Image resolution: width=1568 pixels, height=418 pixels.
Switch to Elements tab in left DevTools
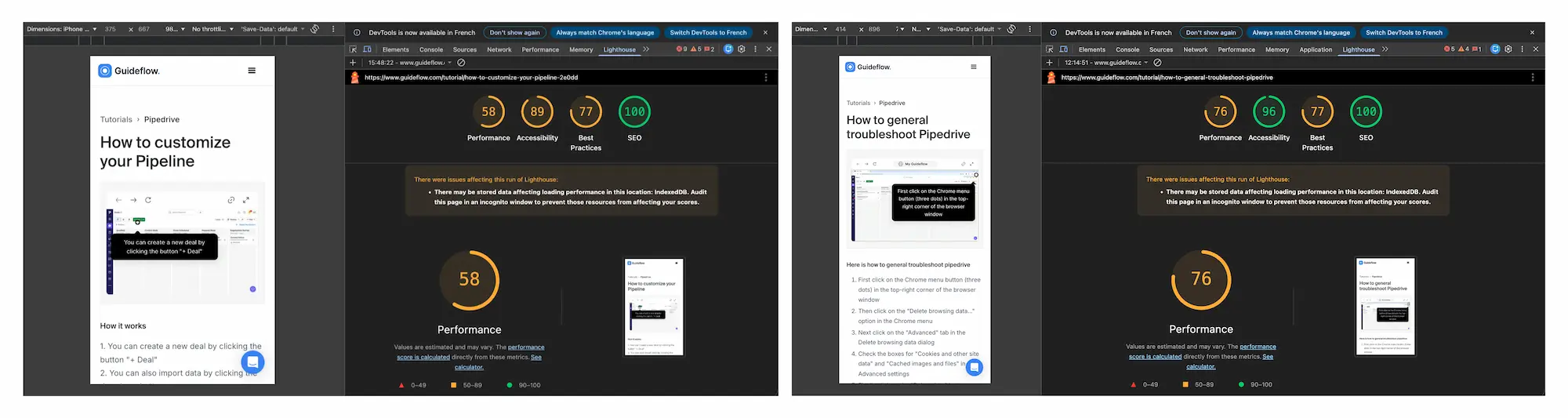pyautogui.click(x=396, y=49)
